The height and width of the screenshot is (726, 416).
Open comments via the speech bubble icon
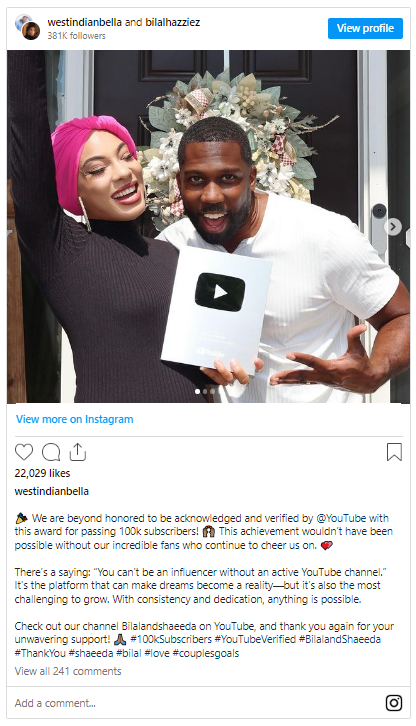click(x=51, y=452)
